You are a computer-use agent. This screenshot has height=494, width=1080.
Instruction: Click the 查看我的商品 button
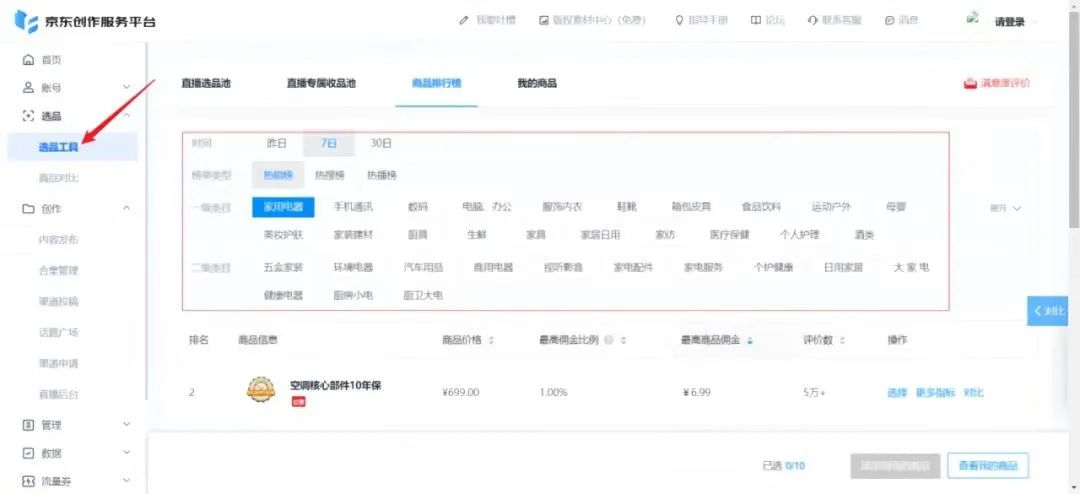tap(987, 465)
